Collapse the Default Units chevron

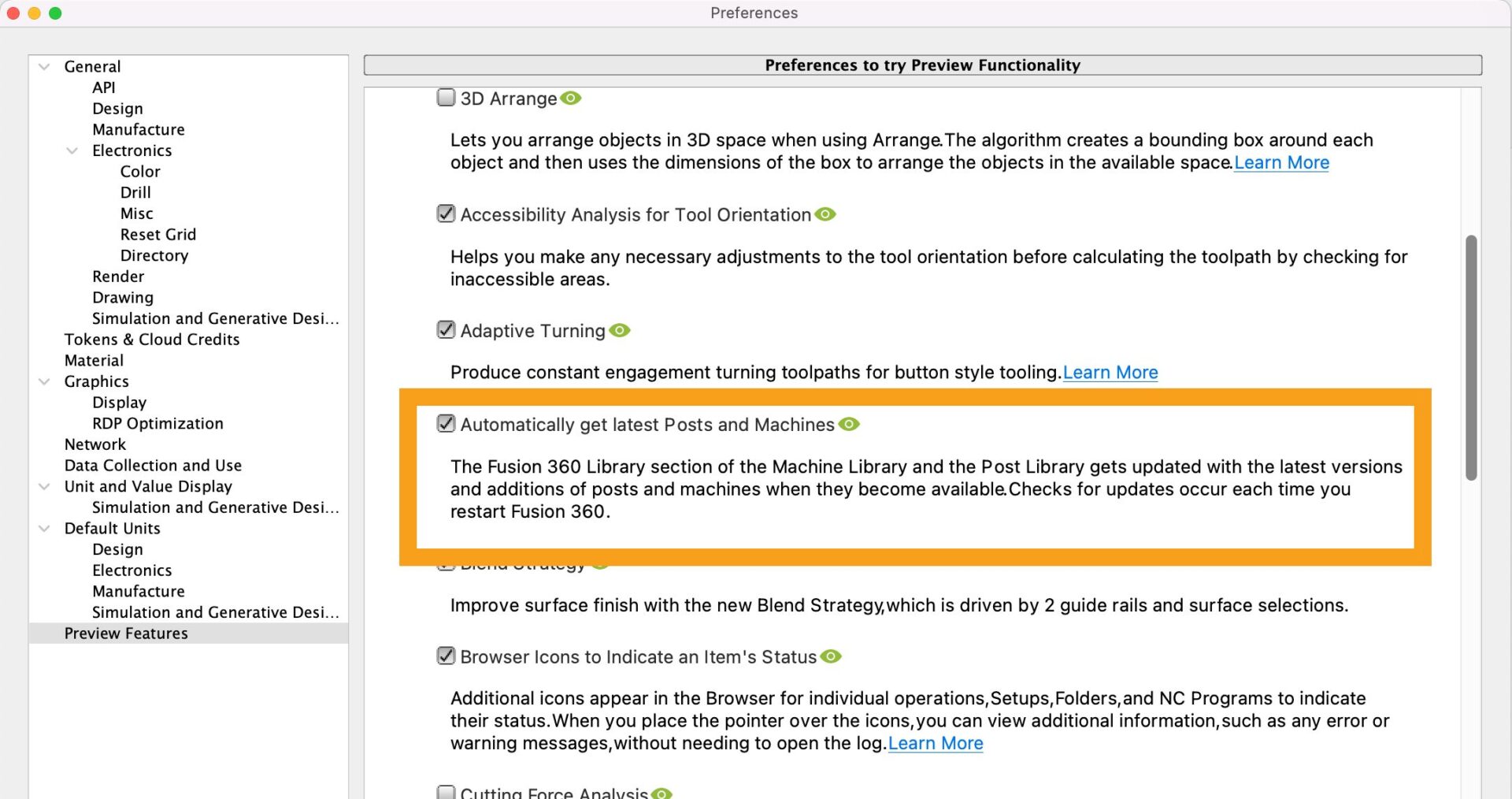coord(45,529)
